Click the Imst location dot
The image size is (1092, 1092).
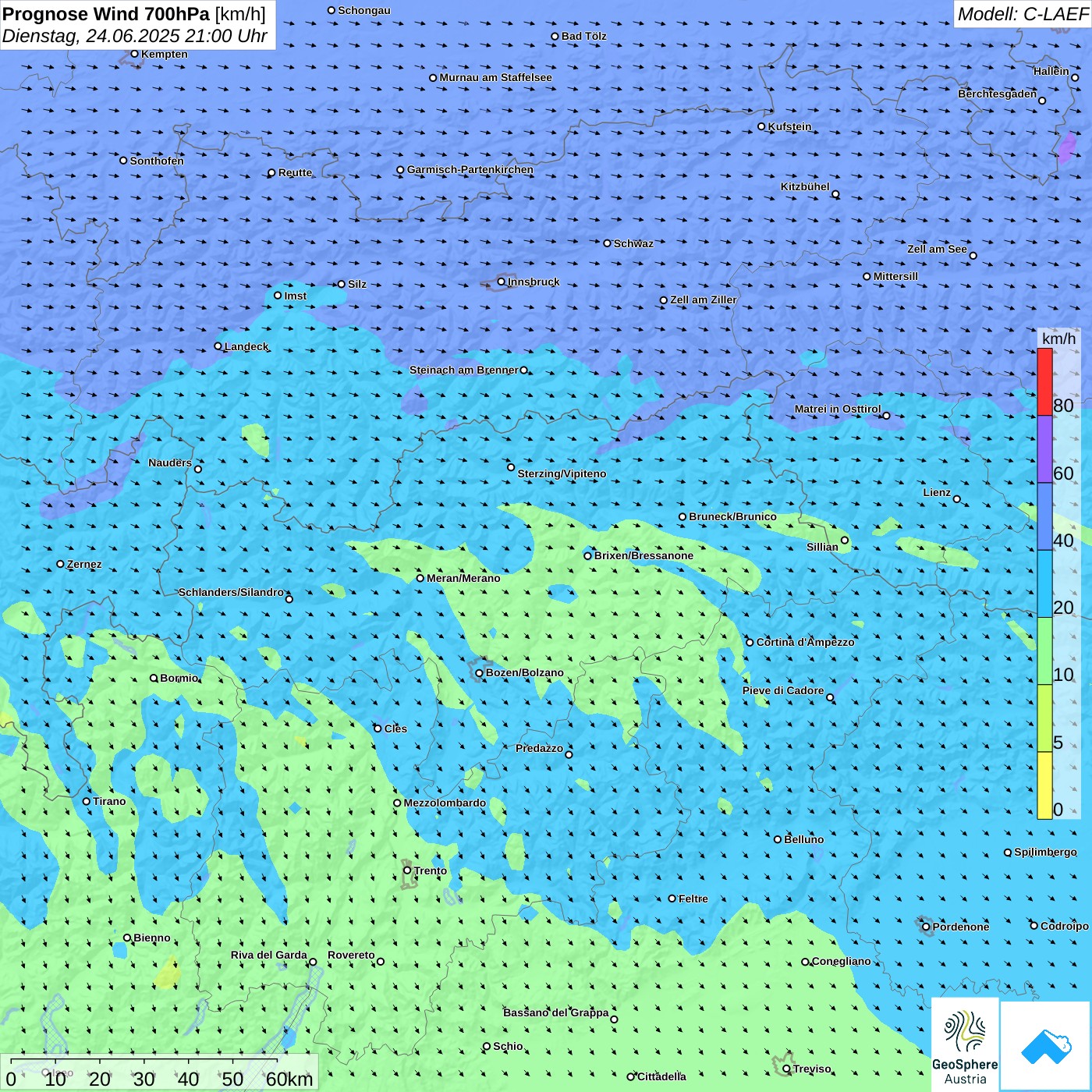point(278,296)
